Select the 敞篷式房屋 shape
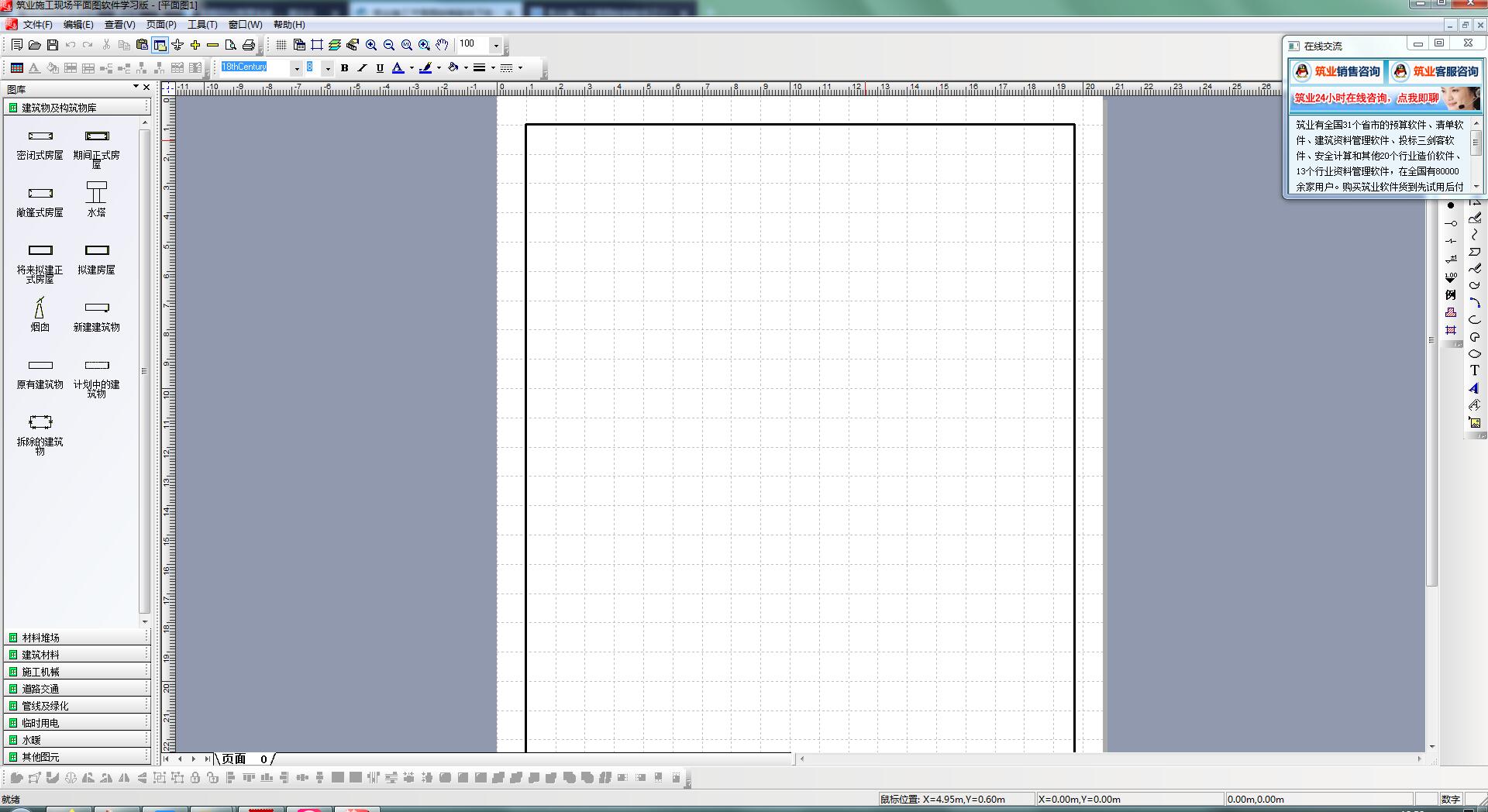 tap(40, 201)
